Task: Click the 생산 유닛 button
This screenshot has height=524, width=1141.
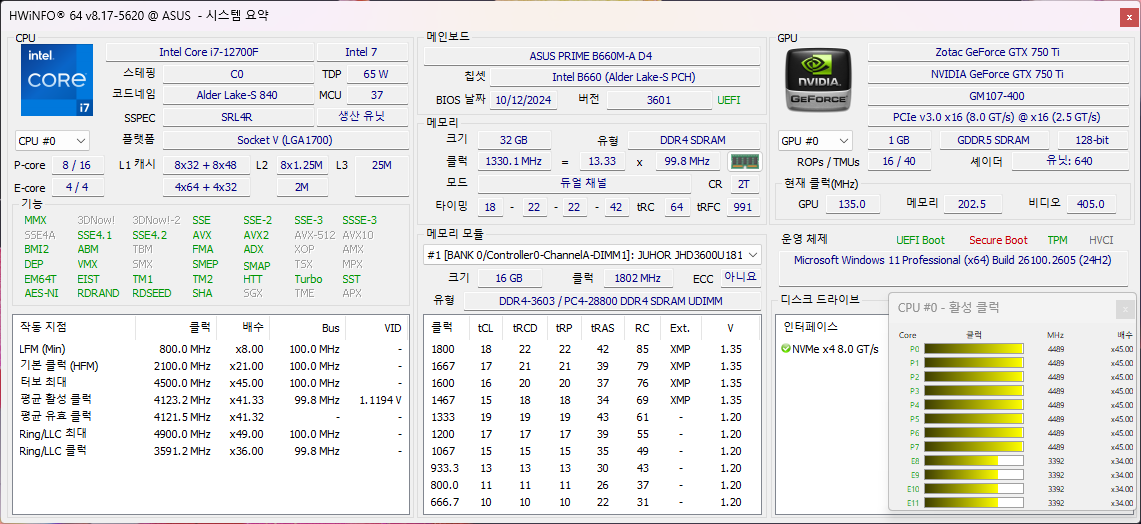Action: (362, 116)
